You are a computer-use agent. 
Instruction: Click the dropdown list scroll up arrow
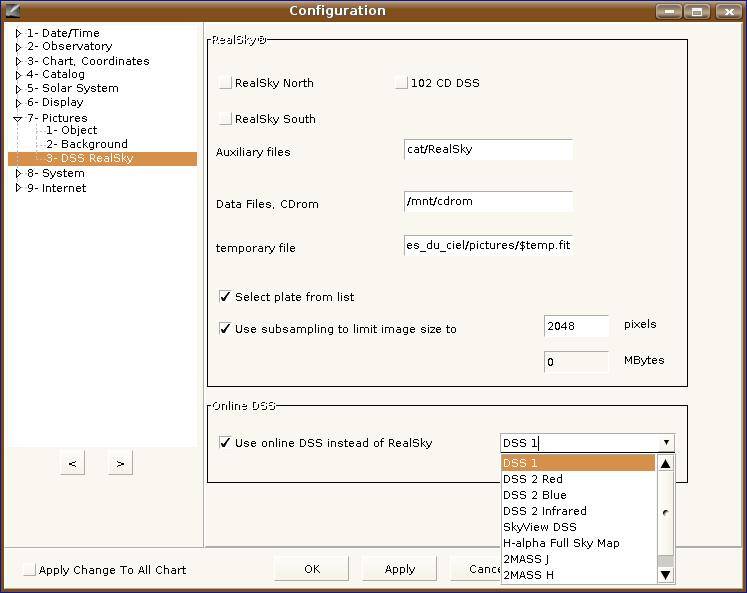pos(666,463)
